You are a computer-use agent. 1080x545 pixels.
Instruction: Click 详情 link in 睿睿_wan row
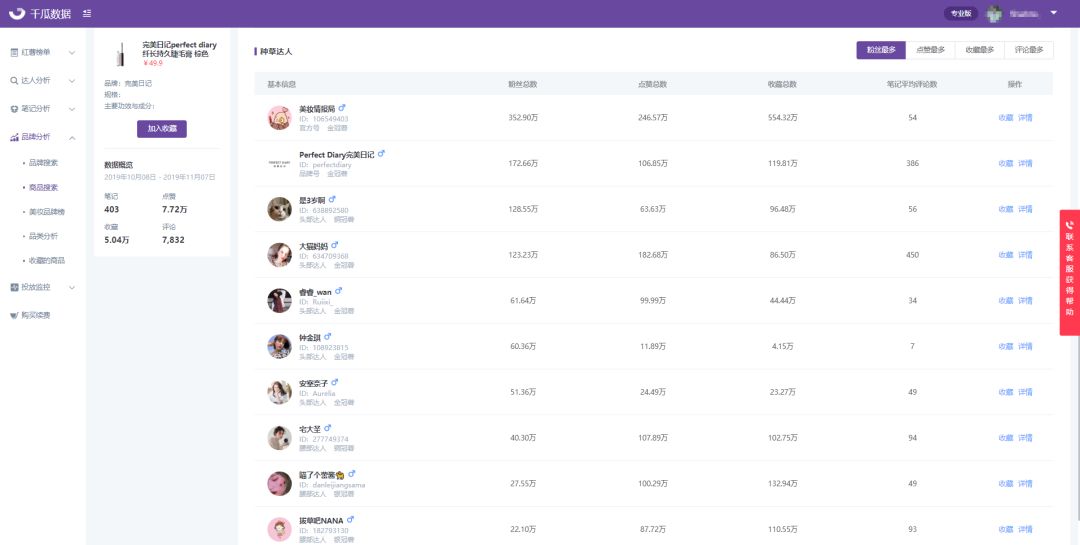tap(1026, 300)
